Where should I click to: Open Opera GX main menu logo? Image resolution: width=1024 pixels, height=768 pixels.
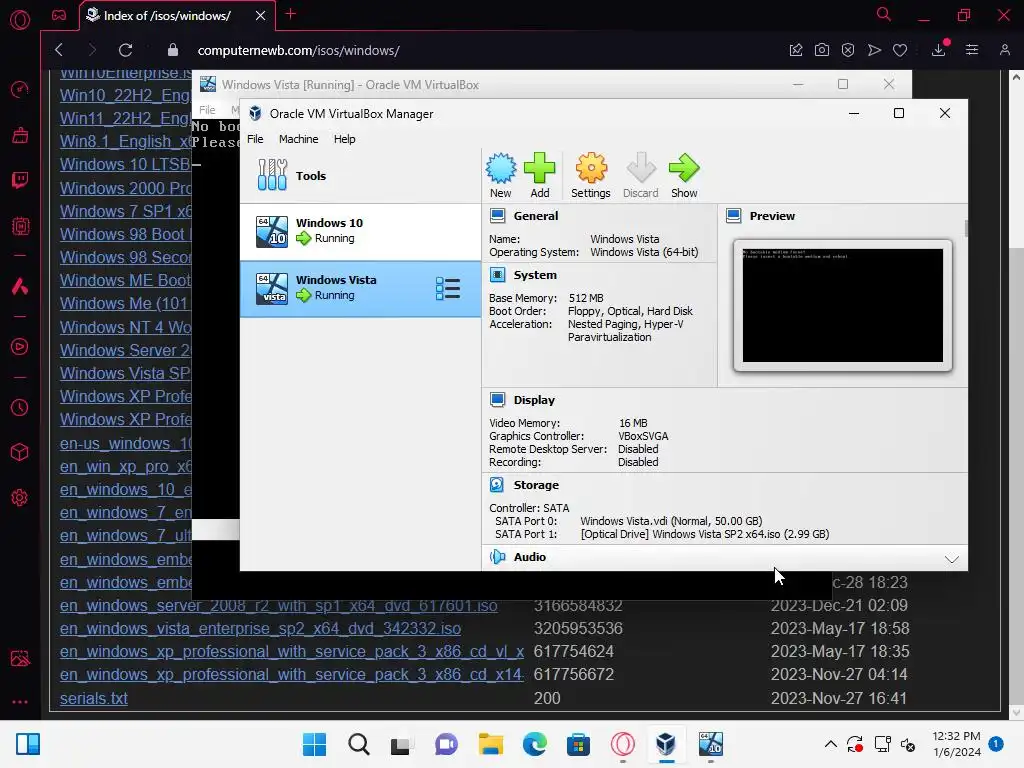pyautogui.click(x=20, y=20)
